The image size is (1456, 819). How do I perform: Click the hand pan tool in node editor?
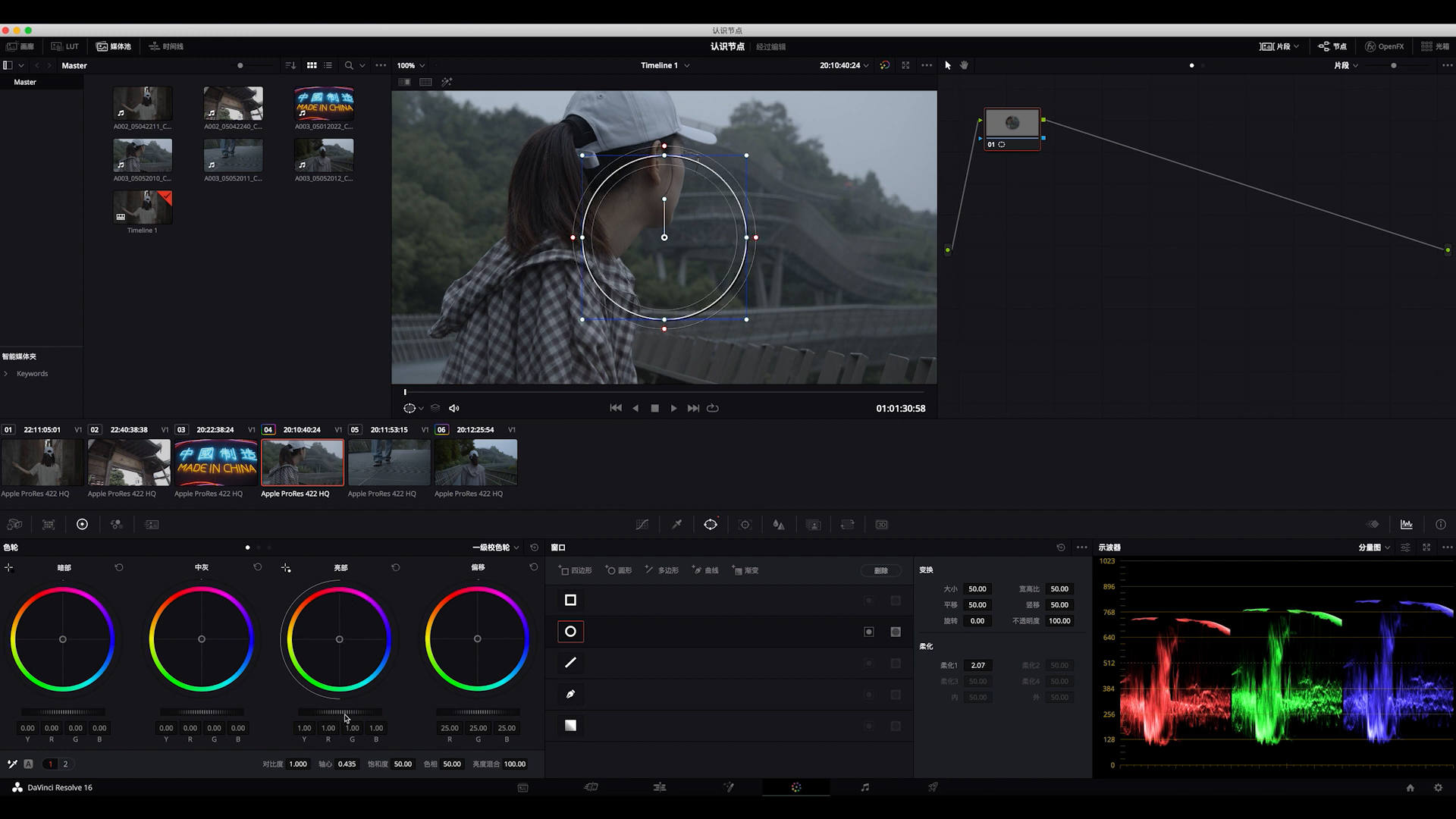pos(964,65)
